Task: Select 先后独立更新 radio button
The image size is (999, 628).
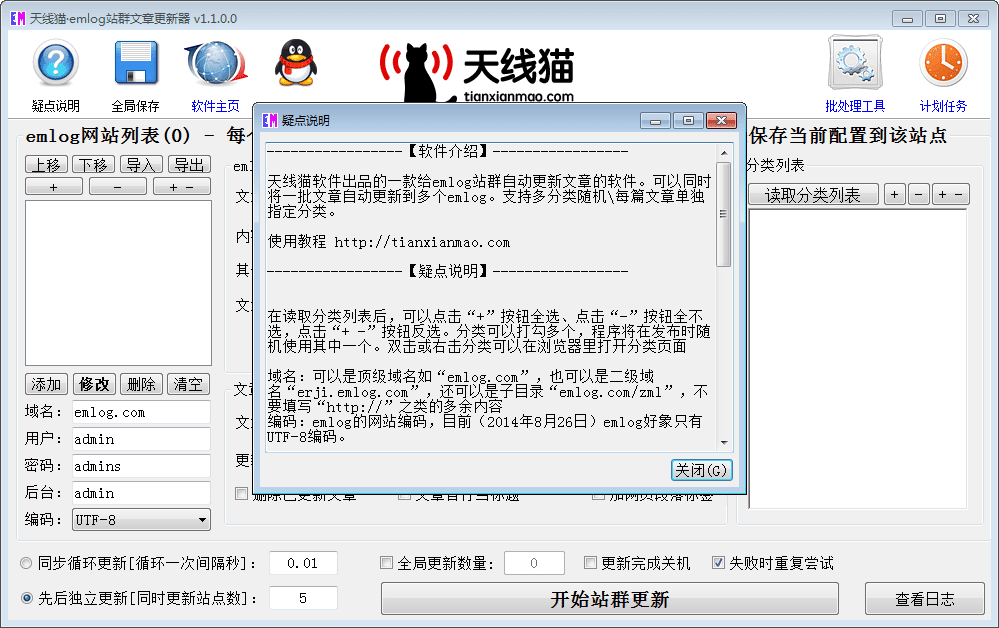Action: click(26, 598)
